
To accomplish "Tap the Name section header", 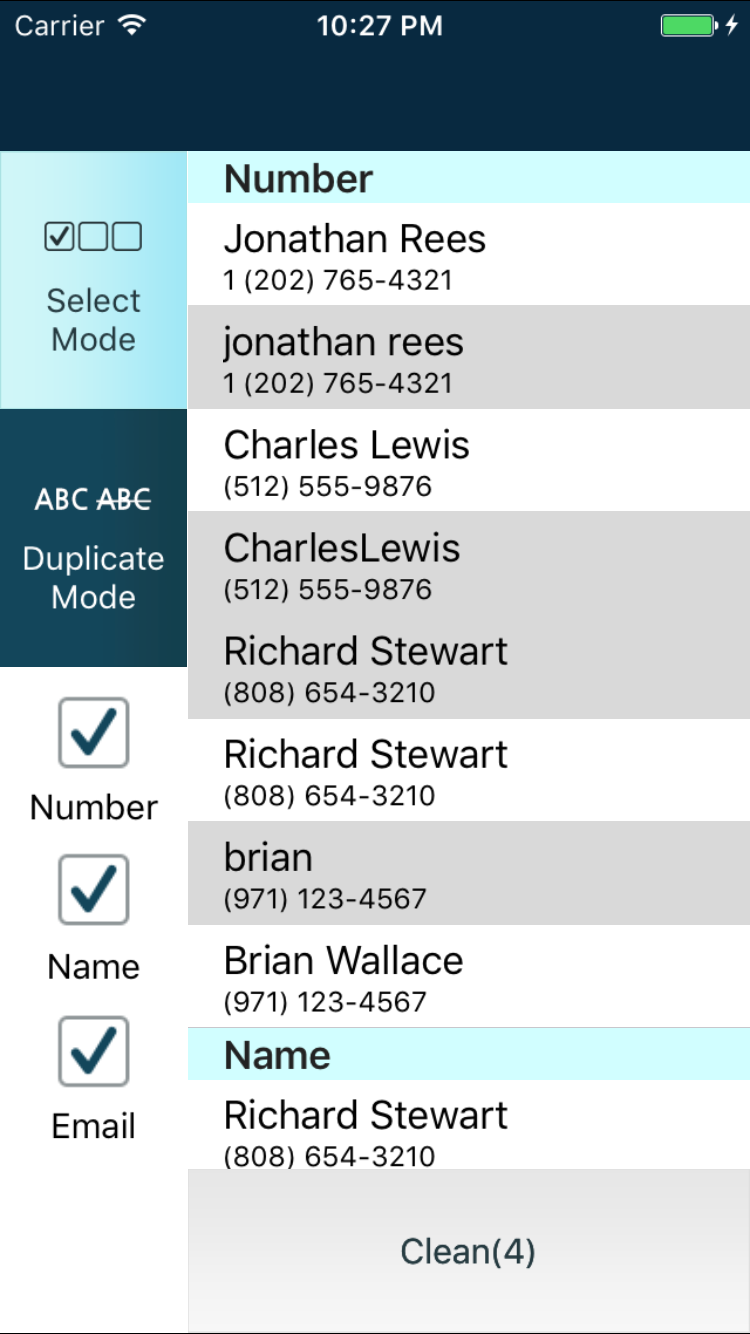I will point(468,1055).
